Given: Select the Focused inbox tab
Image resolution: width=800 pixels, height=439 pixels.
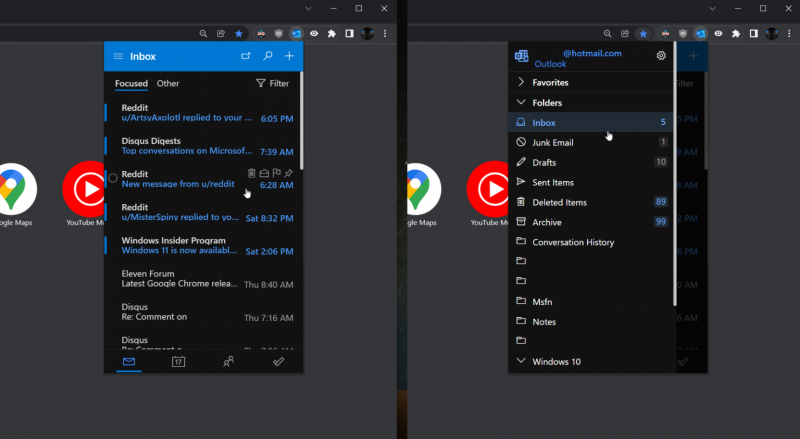Looking at the screenshot, I should tap(131, 84).
